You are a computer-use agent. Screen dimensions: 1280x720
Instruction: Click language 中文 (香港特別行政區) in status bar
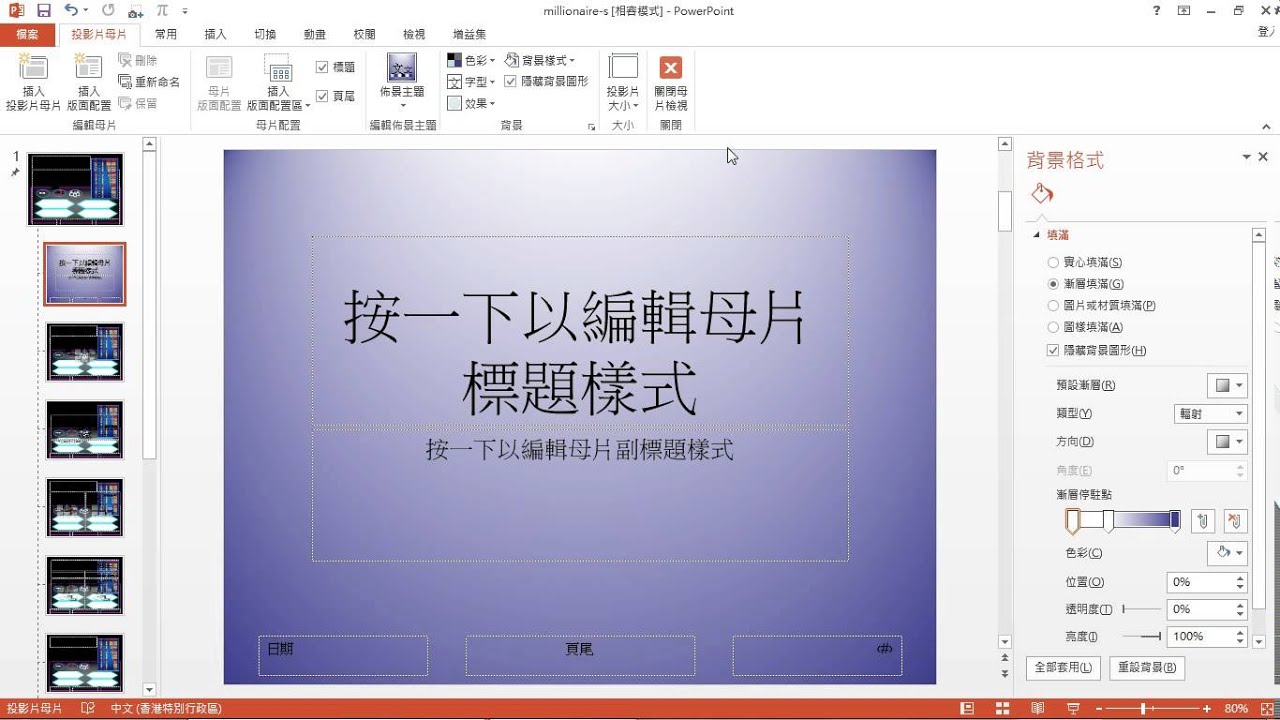pyautogui.click(x=166, y=709)
